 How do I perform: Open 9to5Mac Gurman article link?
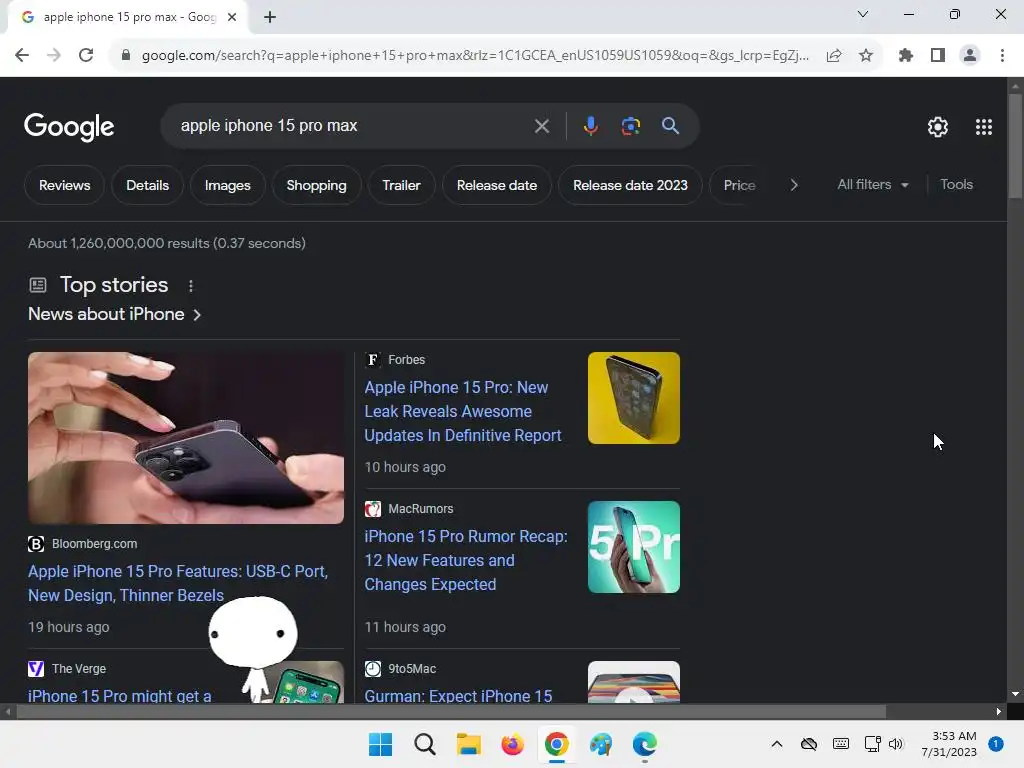pyautogui.click(x=458, y=696)
